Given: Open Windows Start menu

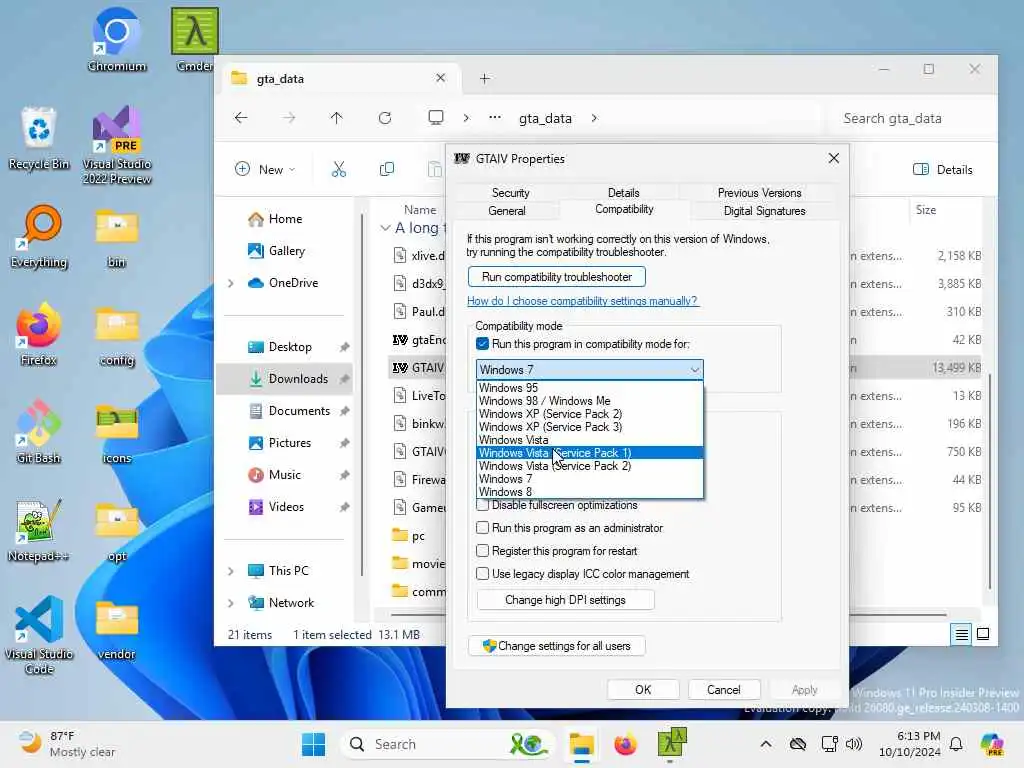Looking at the screenshot, I should tap(313, 744).
